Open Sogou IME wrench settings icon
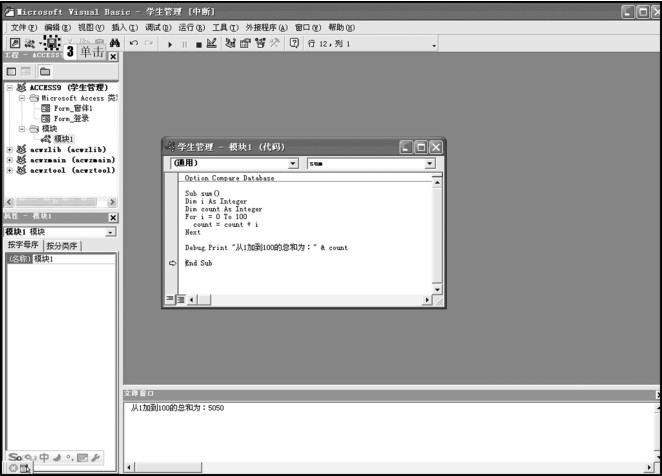Screen dimensions: 662x476 click(x=95, y=457)
